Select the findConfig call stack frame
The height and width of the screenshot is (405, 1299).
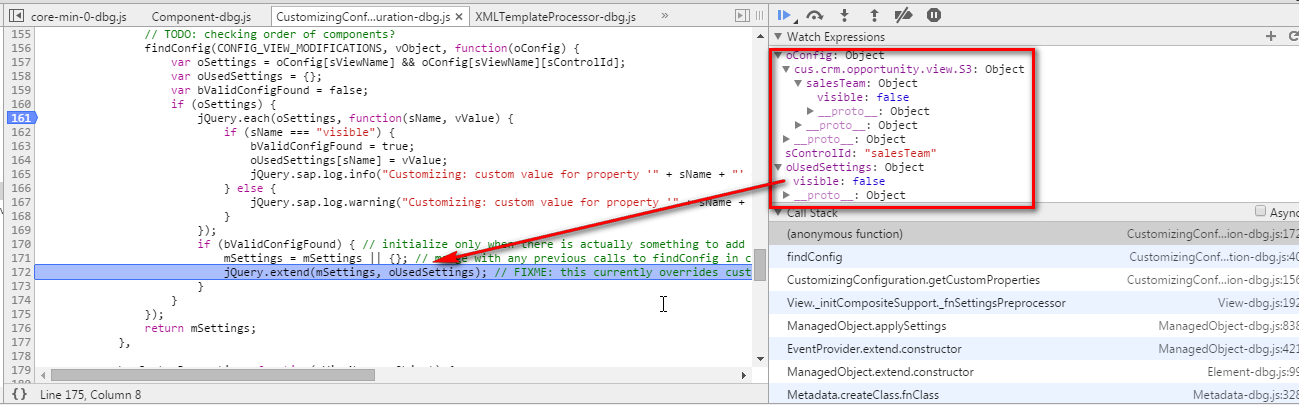(1034, 257)
